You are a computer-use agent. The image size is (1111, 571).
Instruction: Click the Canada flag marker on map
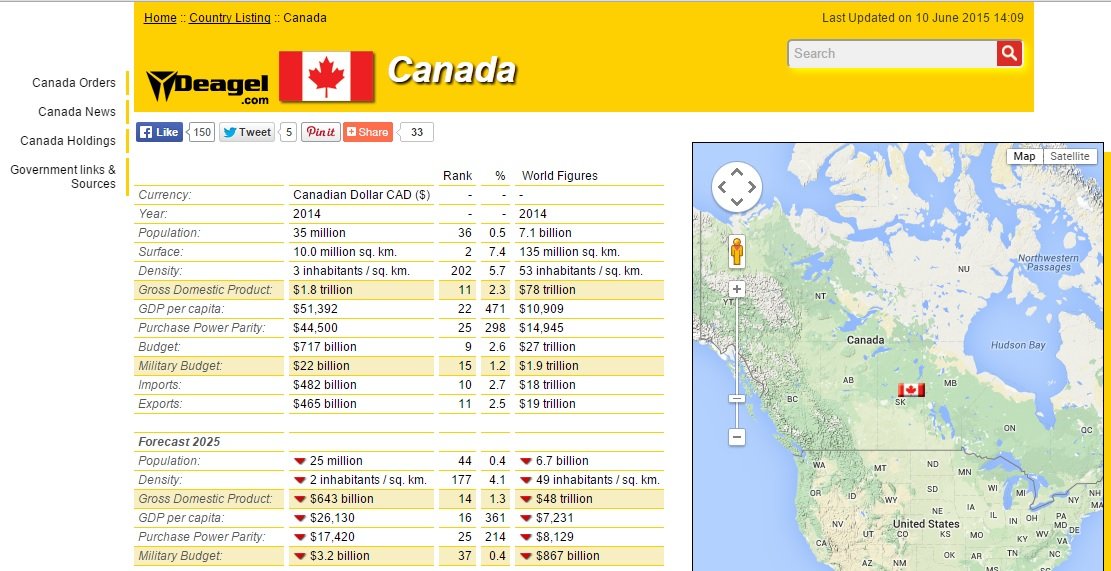(911, 390)
